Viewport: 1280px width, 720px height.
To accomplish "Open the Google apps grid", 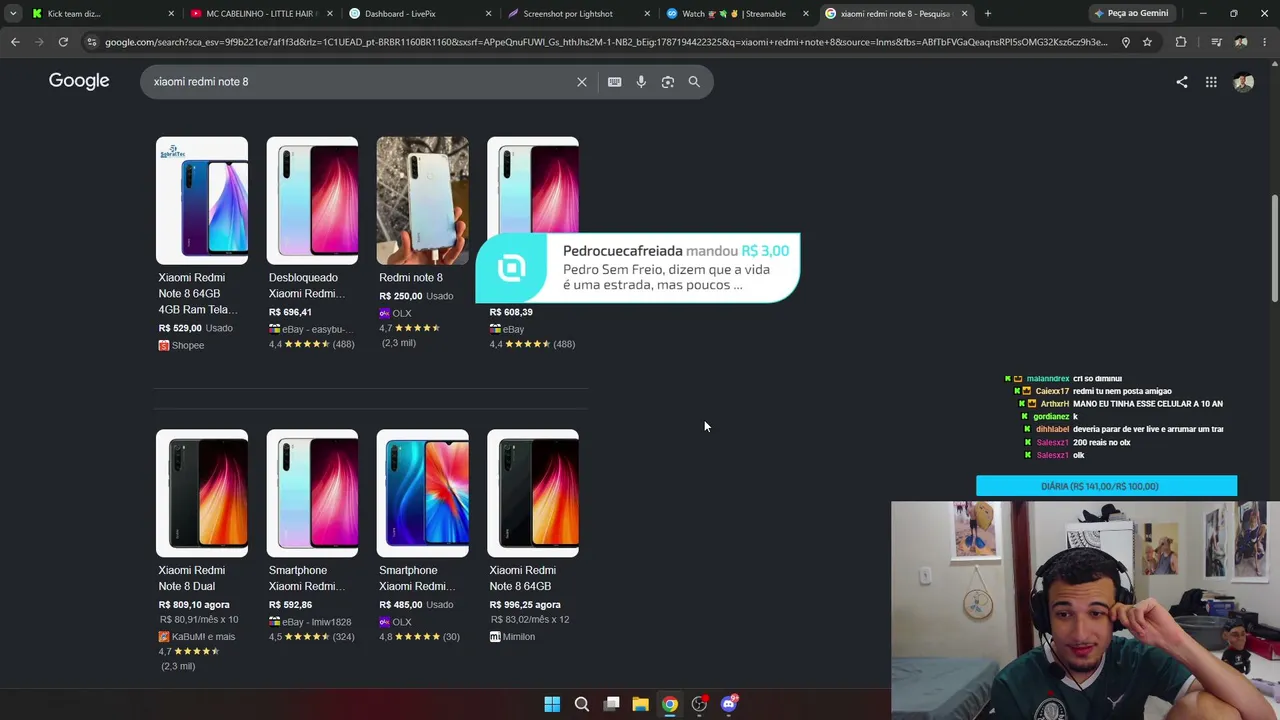I will click(1211, 82).
